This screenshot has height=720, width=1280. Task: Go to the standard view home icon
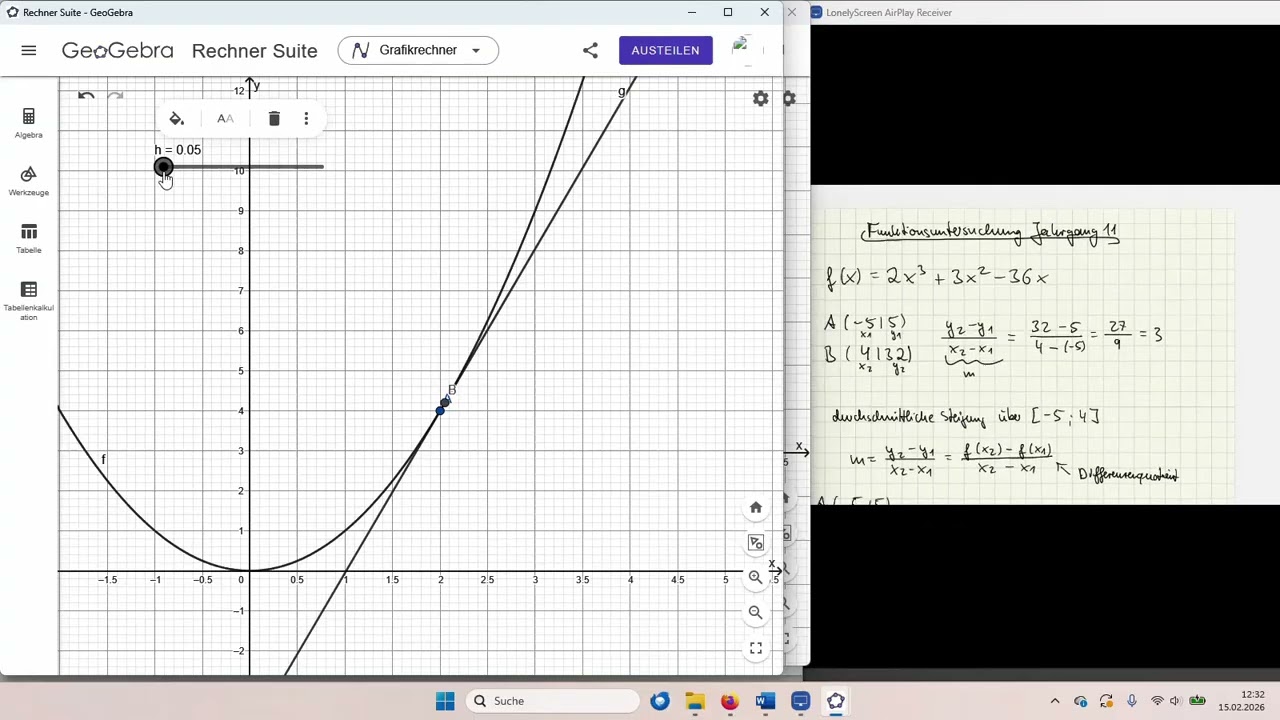756,508
